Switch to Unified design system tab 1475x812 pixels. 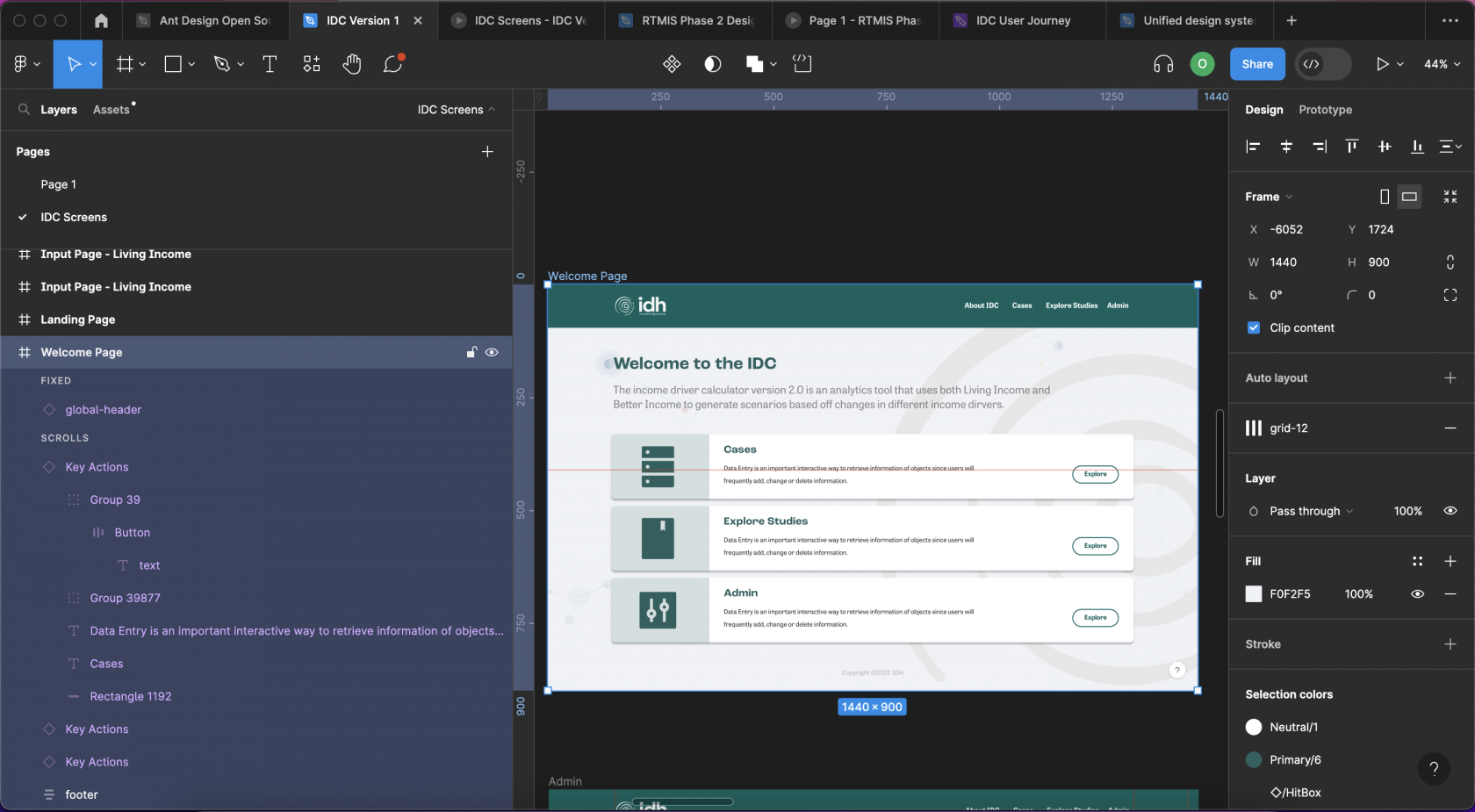pyautogui.click(x=1189, y=20)
